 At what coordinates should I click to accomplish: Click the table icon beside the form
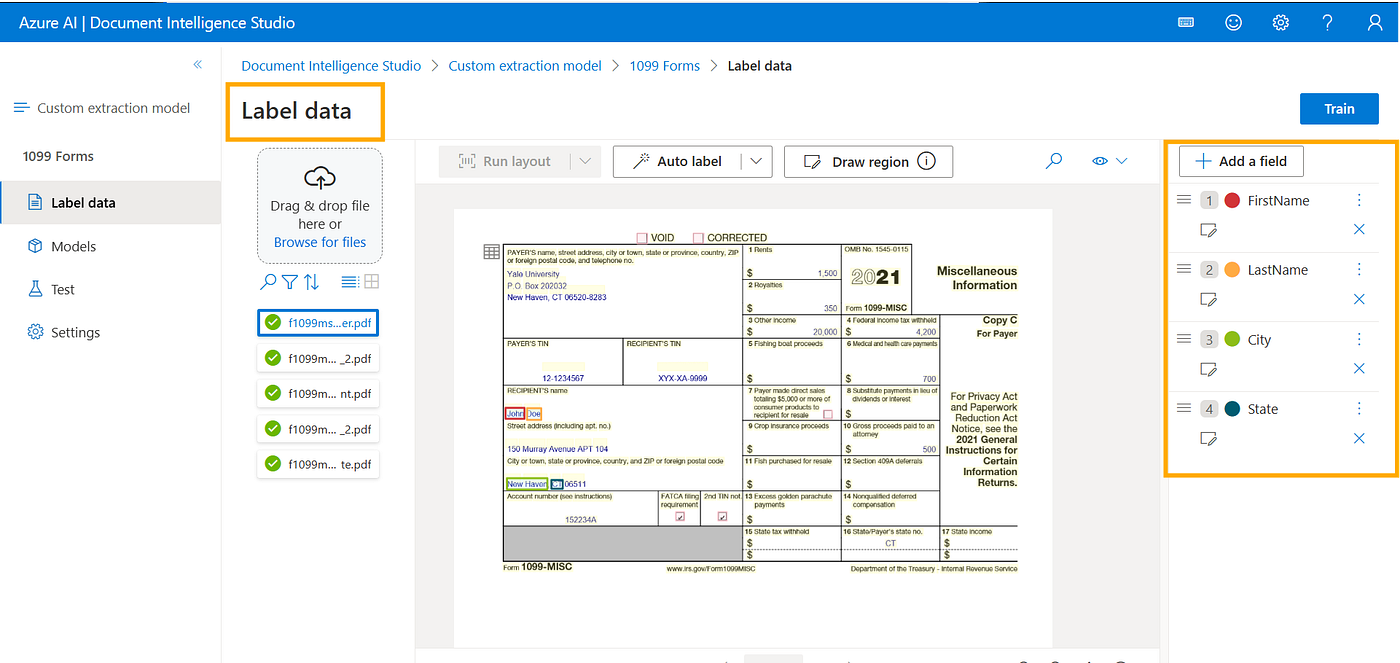[x=491, y=252]
